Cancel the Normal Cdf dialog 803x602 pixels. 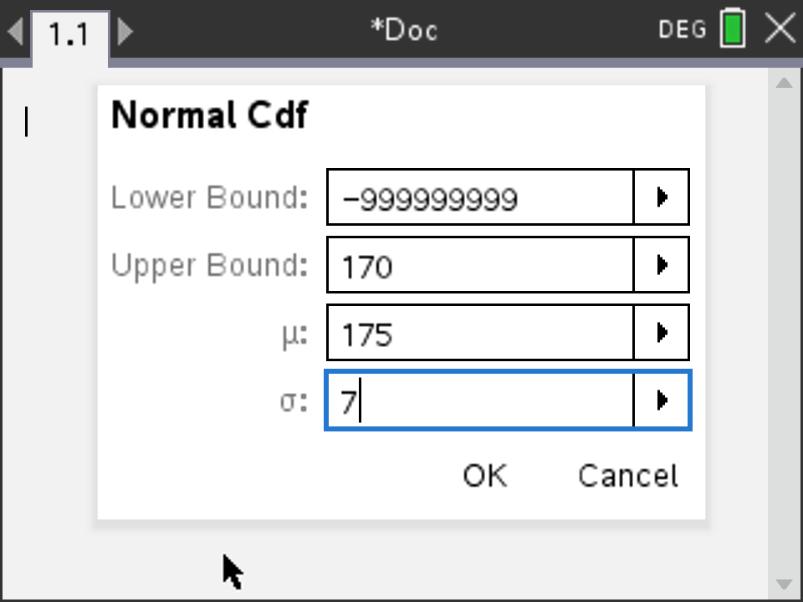coord(628,476)
